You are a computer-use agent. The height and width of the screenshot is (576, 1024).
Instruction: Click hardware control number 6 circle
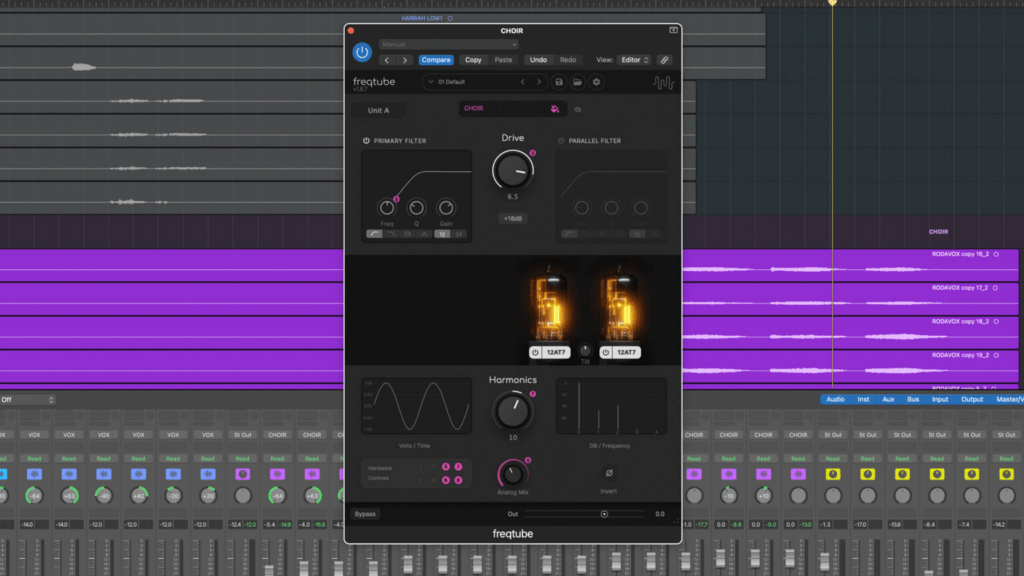coord(446,480)
